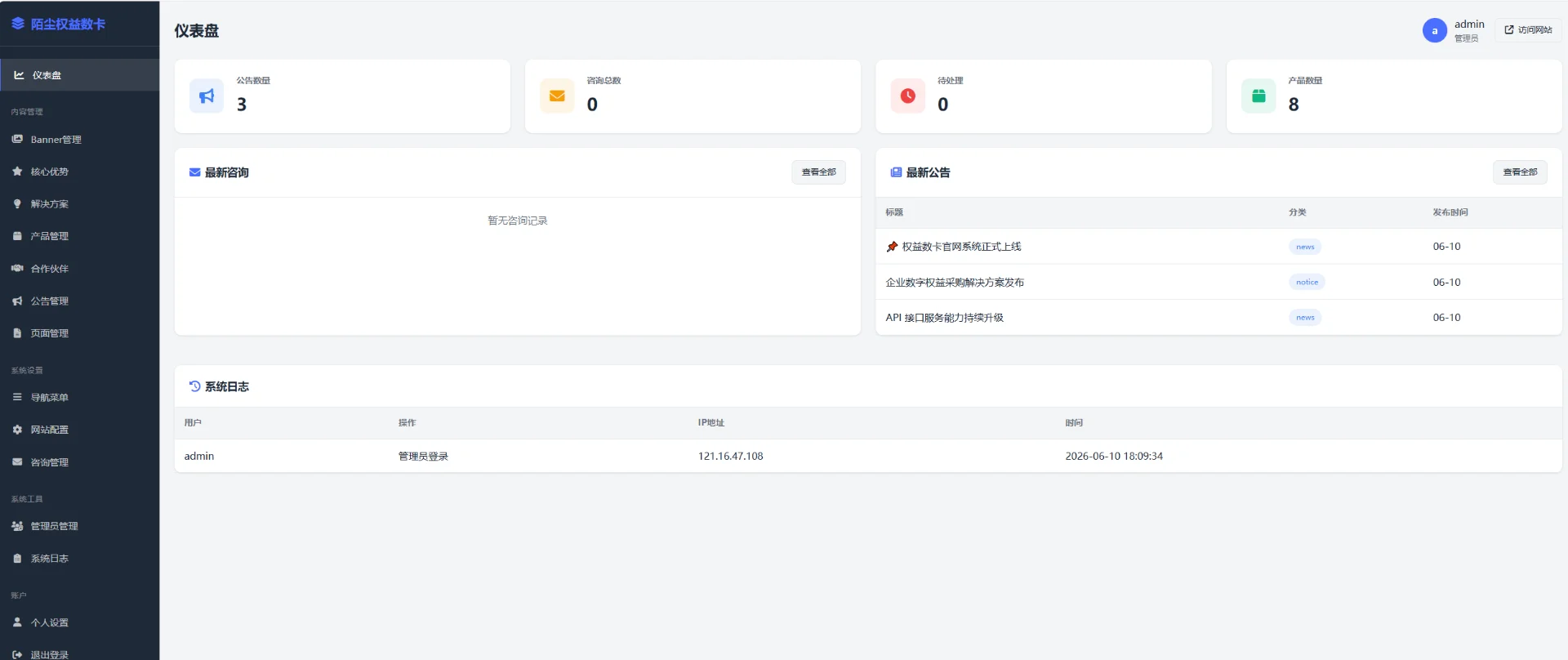Click the 个人设置 user icon

17,622
